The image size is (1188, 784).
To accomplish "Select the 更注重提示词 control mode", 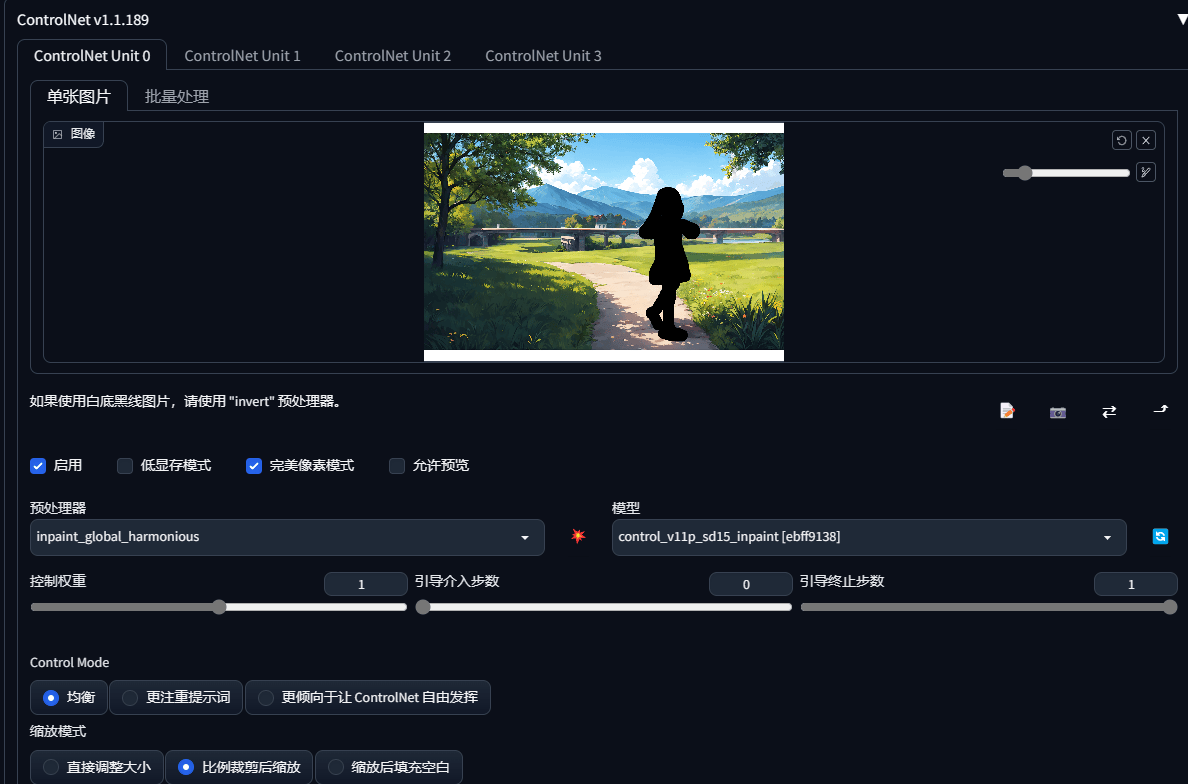I will (176, 698).
